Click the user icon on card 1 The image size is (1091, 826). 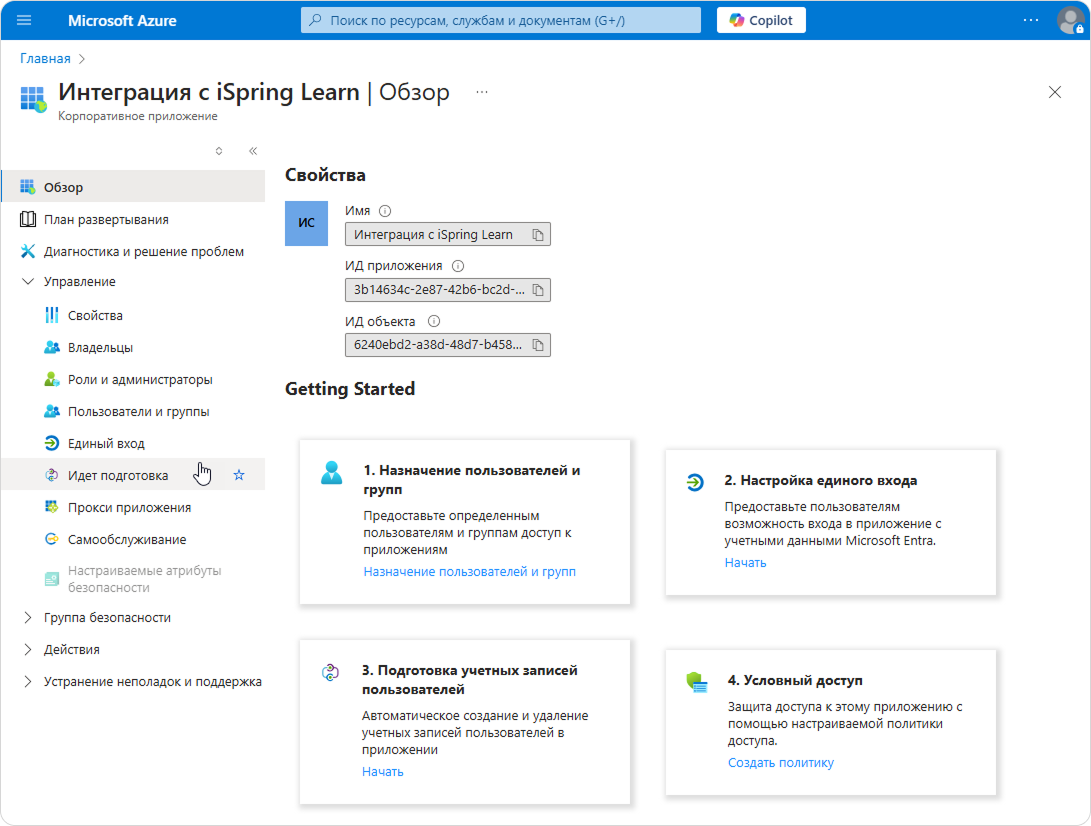pos(331,472)
